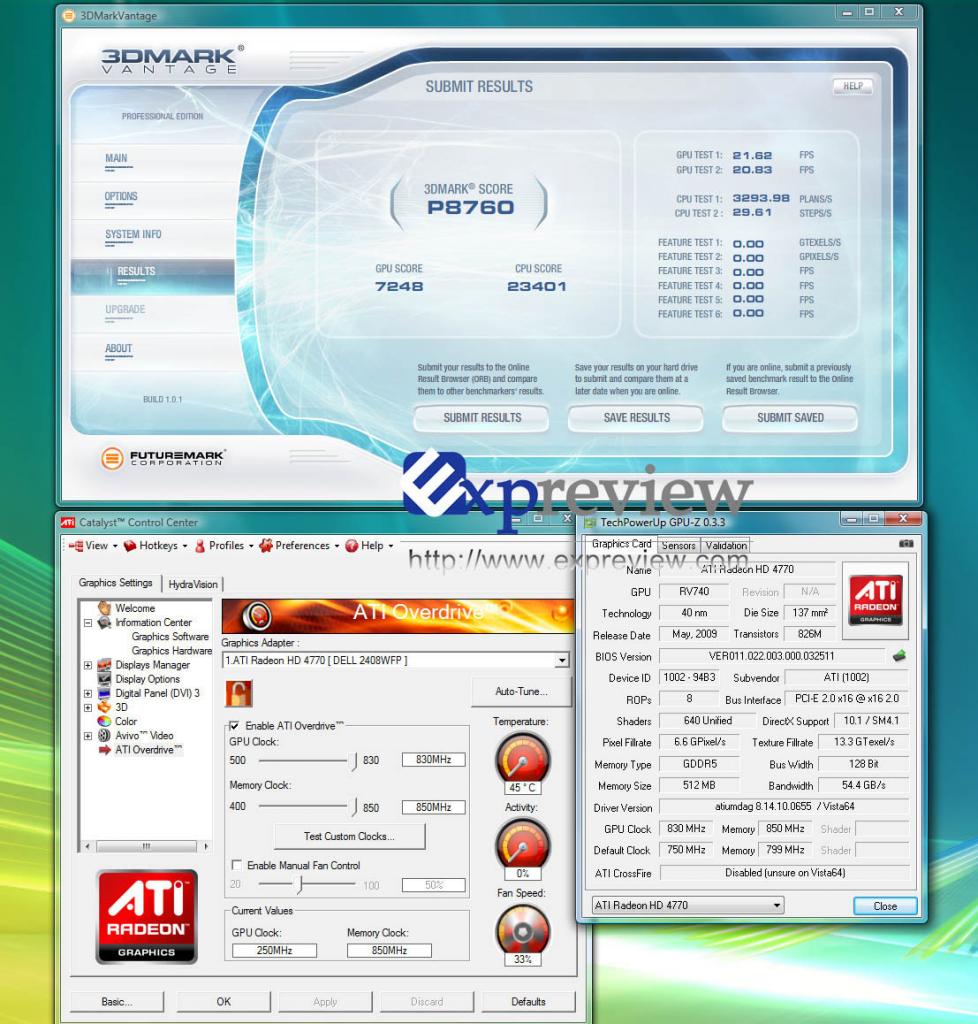Click the Defaults button in Catalyst
978x1024 pixels.
528,1001
